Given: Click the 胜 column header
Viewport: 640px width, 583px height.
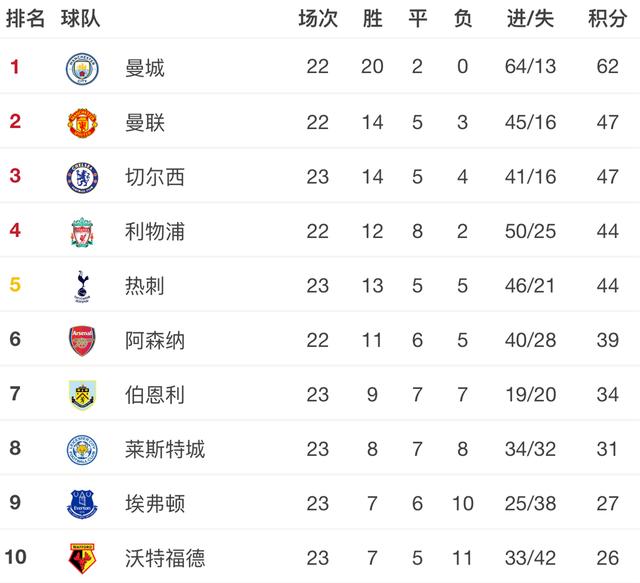Looking at the screenshot, I should [372, 18].
